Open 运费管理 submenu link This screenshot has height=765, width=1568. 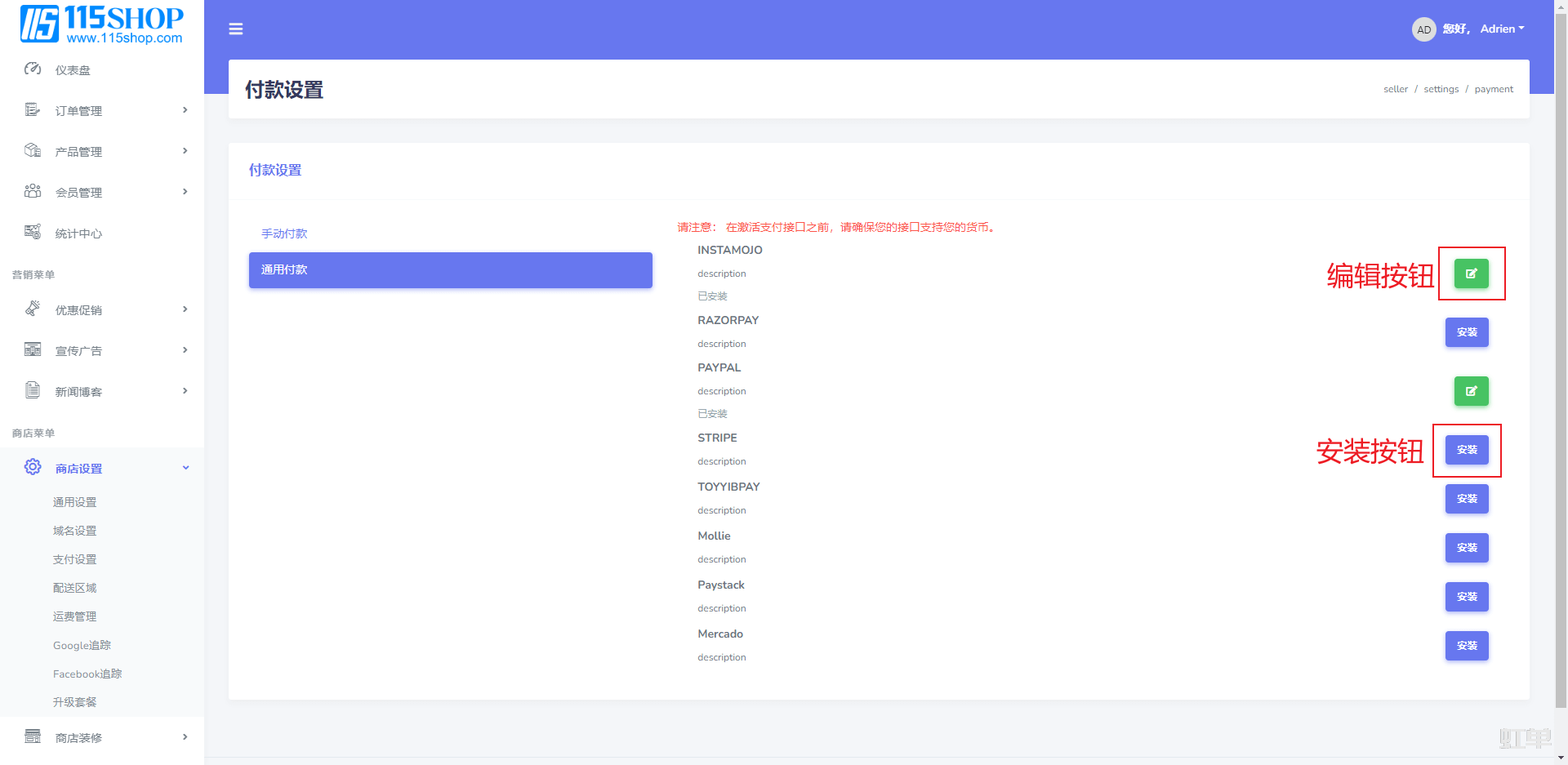[x=74, y=616]
